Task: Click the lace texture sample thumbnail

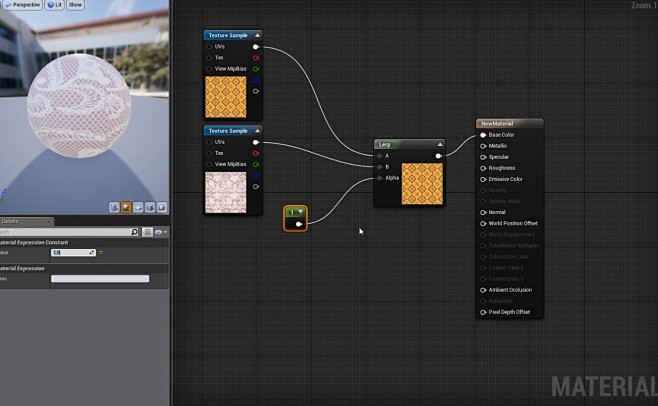Action: click(226, 192)
